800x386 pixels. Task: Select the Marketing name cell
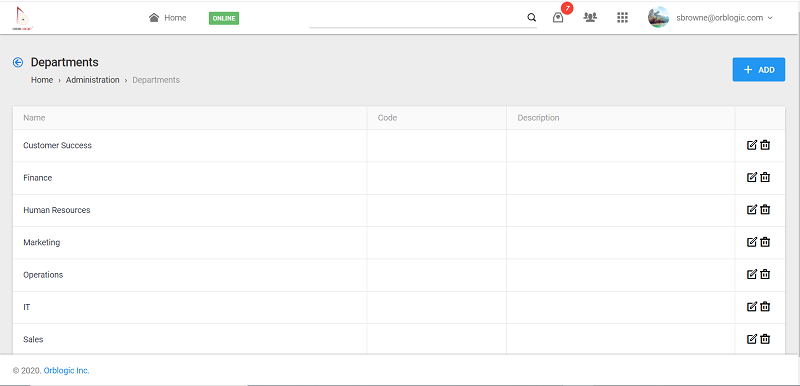pos(190,242)
